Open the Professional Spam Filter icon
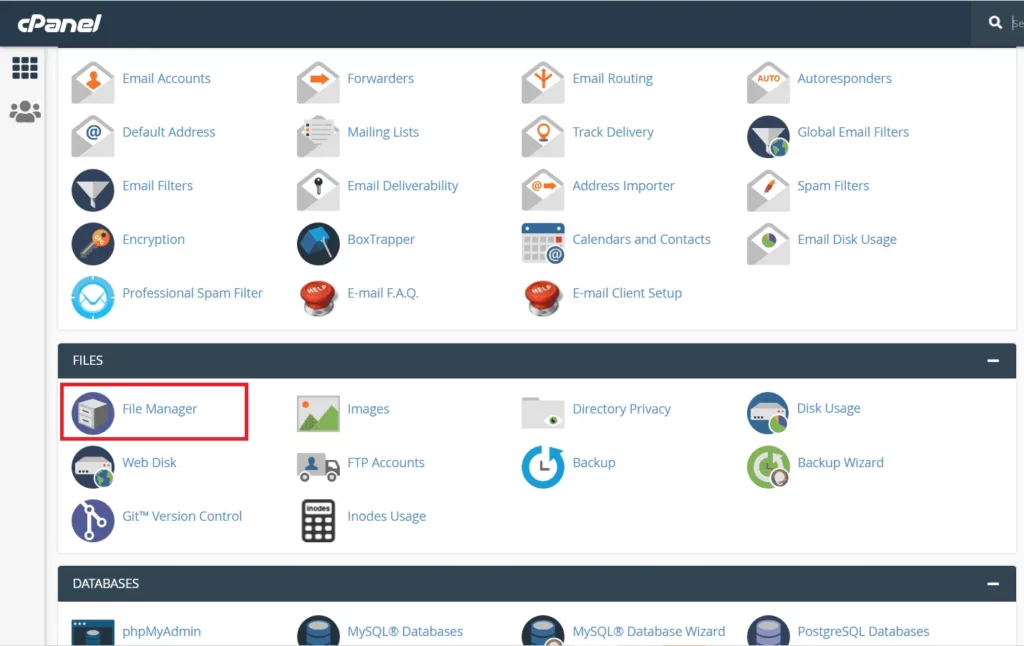 coord(93,297)
